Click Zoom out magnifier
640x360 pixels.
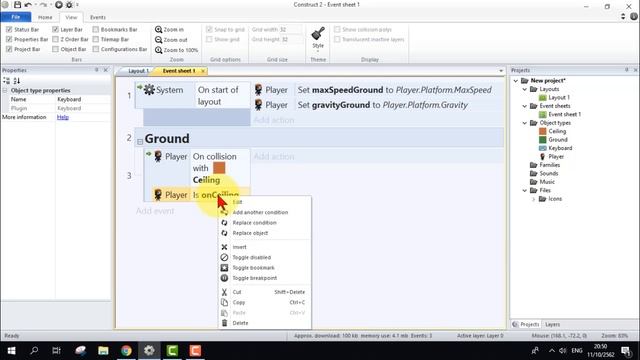coord(158,40)
